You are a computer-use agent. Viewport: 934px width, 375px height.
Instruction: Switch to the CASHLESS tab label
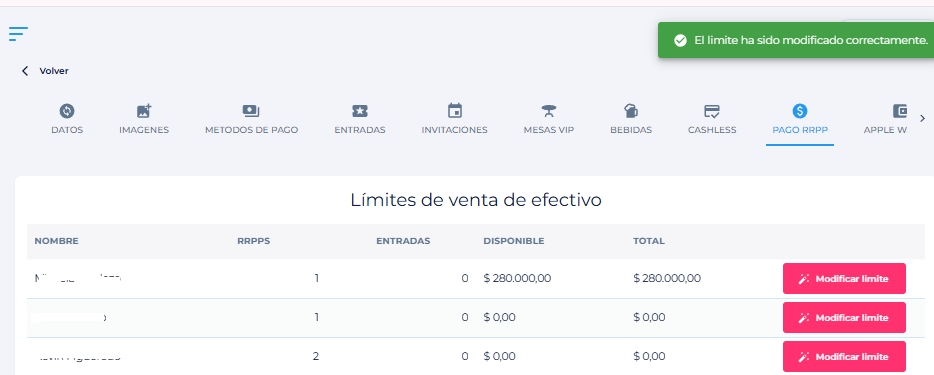pos(712,130)
